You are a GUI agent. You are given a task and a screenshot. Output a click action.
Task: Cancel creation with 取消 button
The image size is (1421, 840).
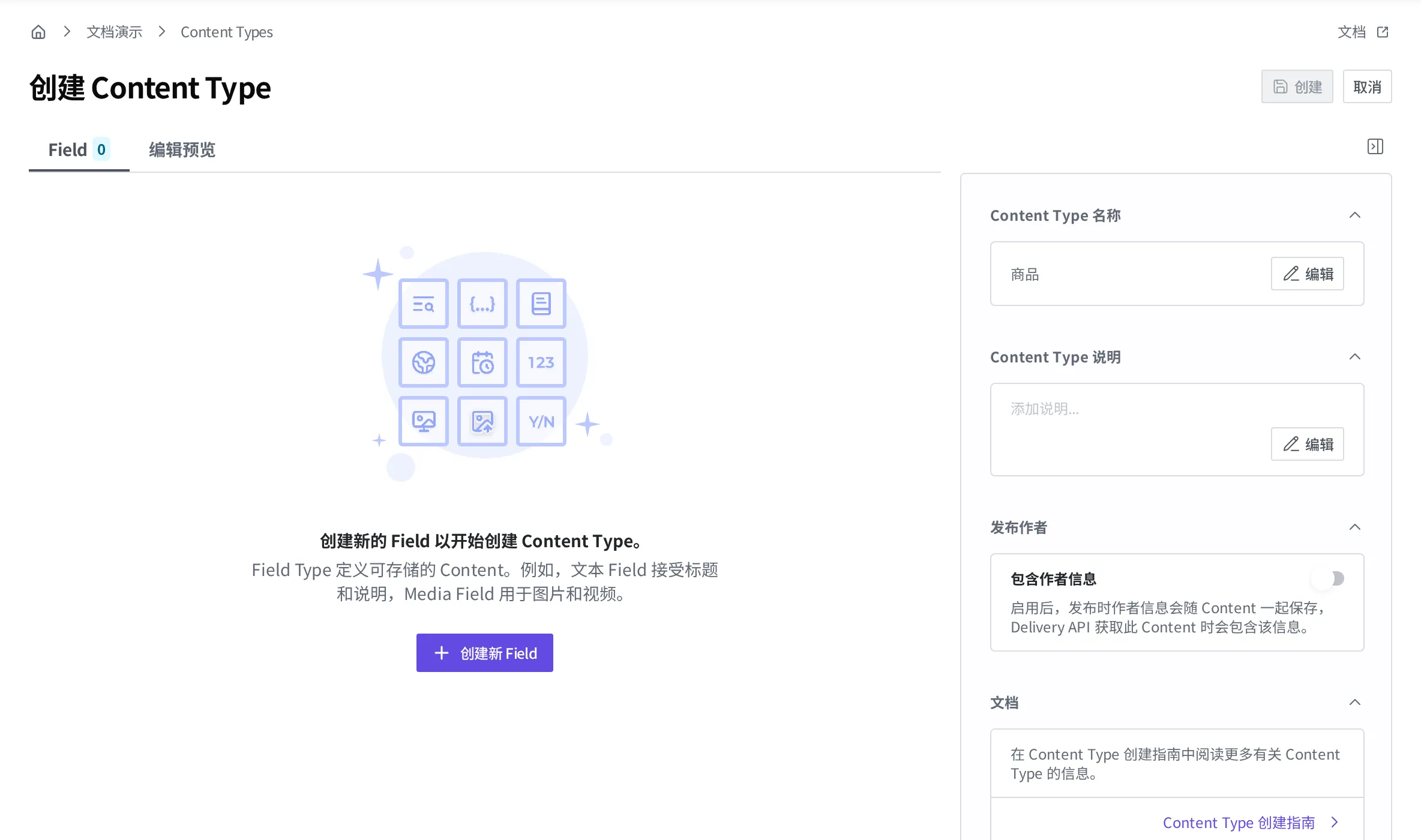pyautogui.click(x=1367, y=86)
